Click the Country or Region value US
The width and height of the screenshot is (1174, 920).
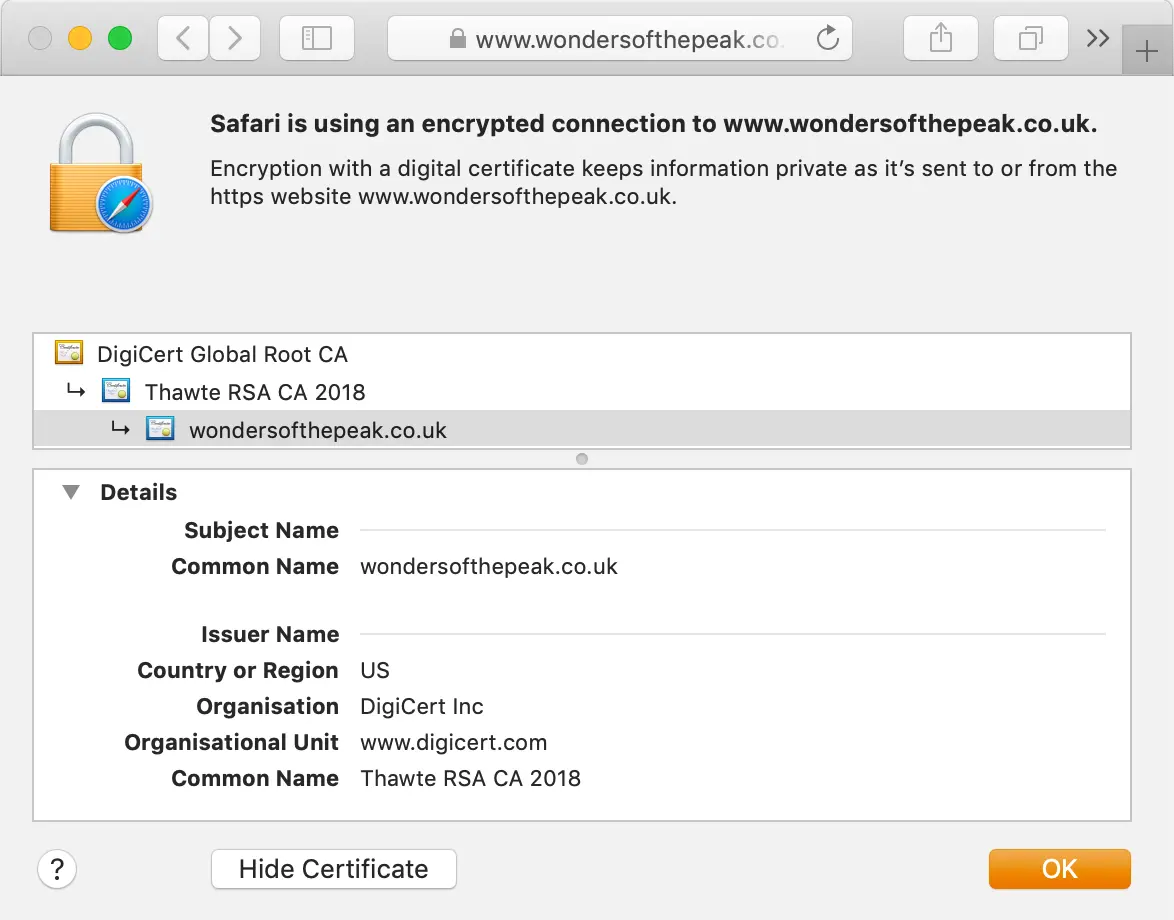coord(375,670)
